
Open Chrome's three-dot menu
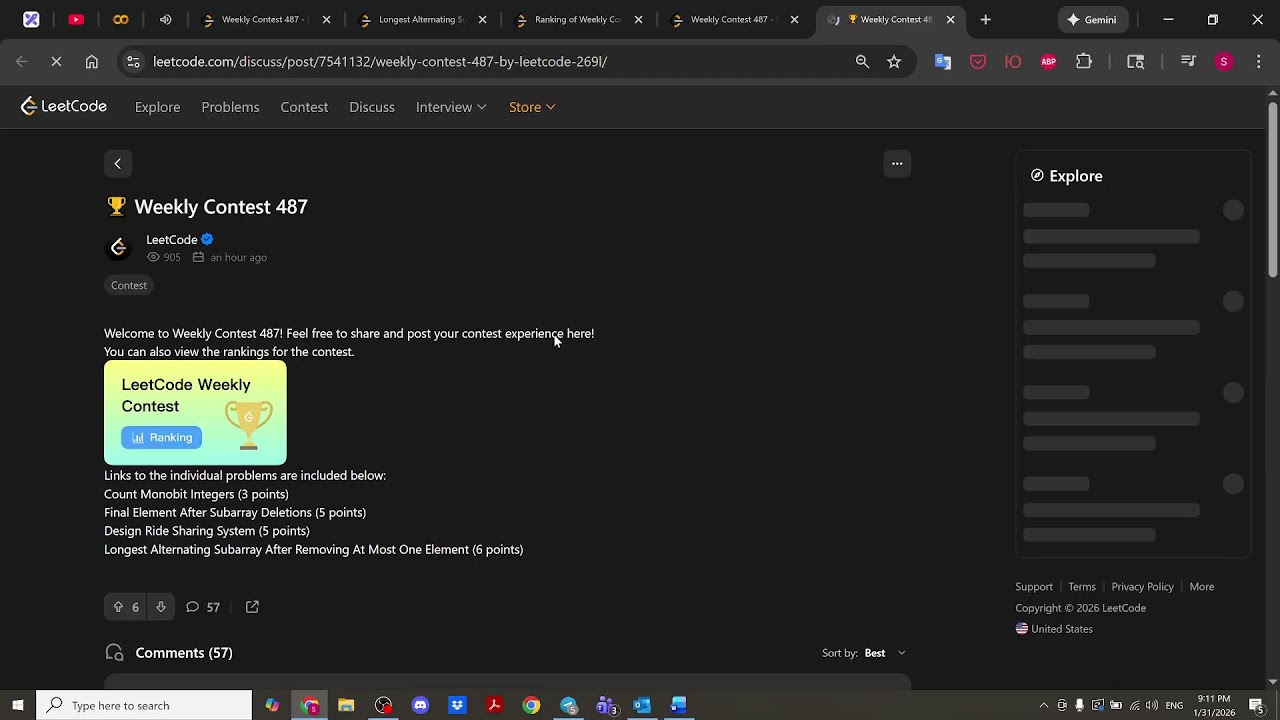coord(1257,62)
